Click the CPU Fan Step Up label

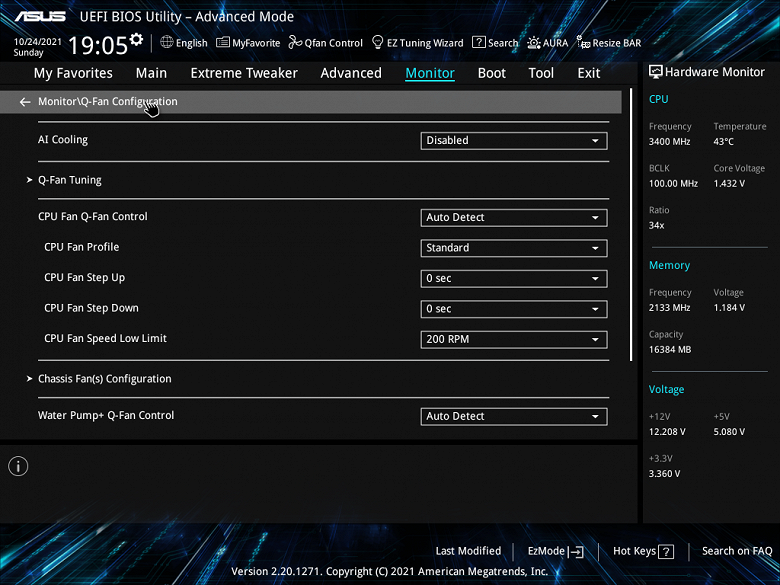tap(85, 278)
